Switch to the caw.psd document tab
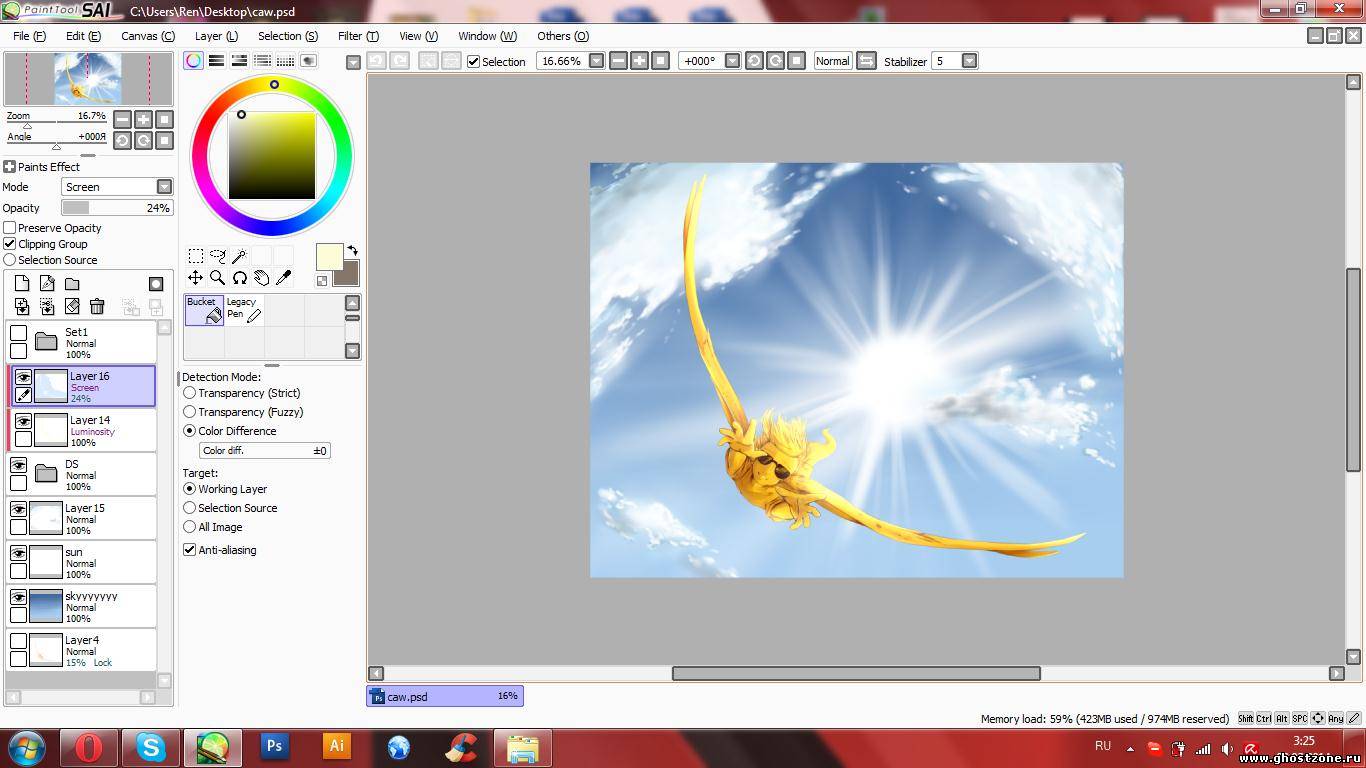Image resolution: width=1366 pixels, height=768 pixels. (x=445, y=696)
